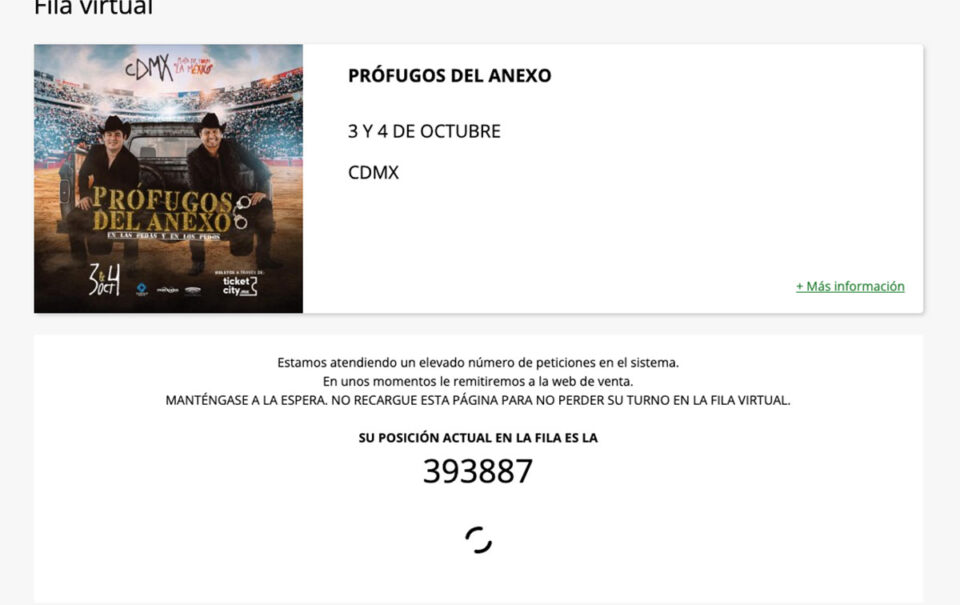Click the handcuffs graphic beside ANEXO title
This screenshot has width=960, height=605.
coord(241,211)
